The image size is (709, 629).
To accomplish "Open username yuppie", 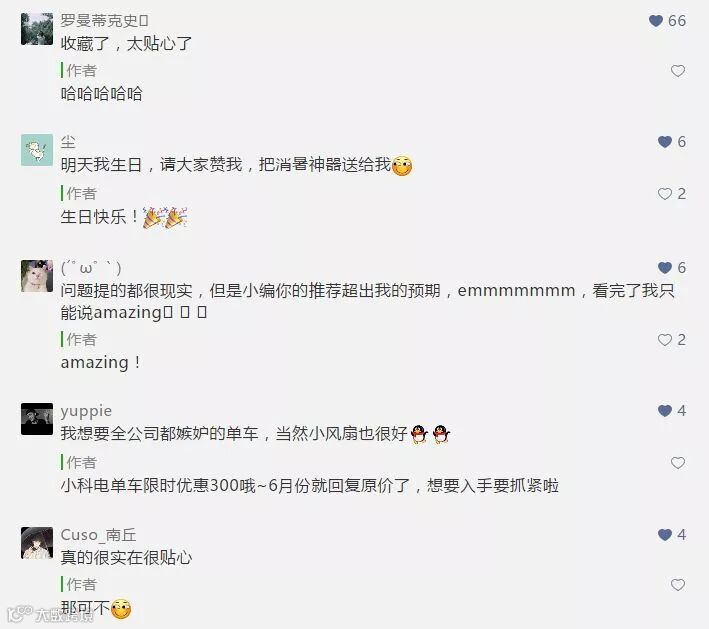I will 86,411.
